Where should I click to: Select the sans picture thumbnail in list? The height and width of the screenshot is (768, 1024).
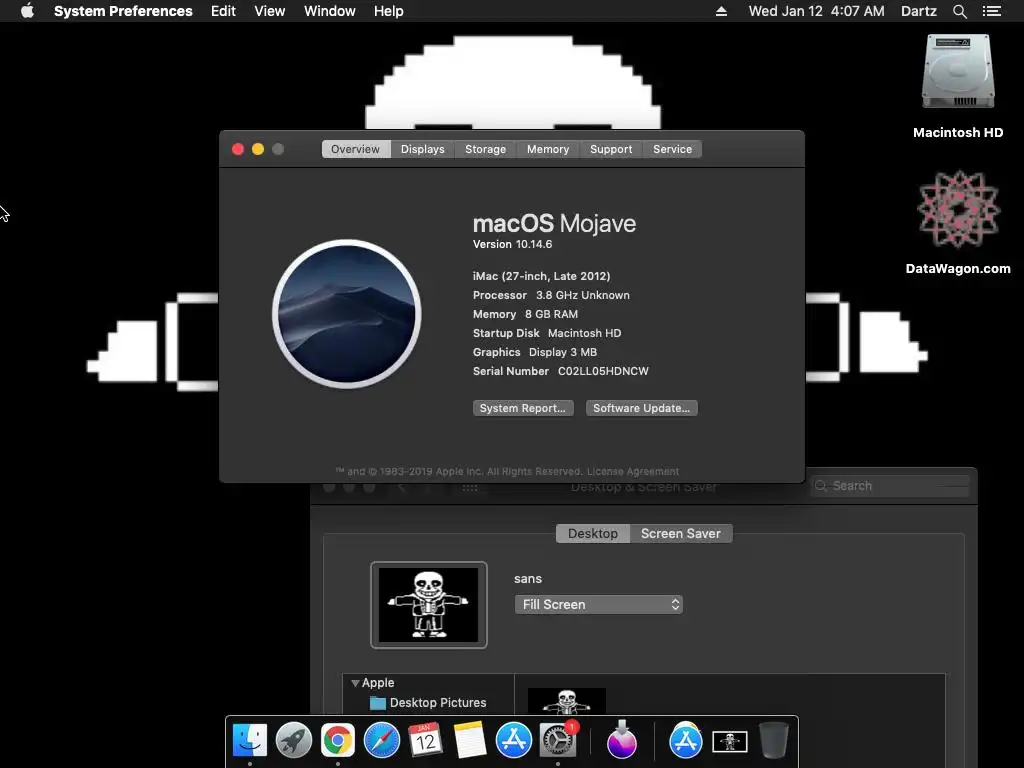point(566,701)
